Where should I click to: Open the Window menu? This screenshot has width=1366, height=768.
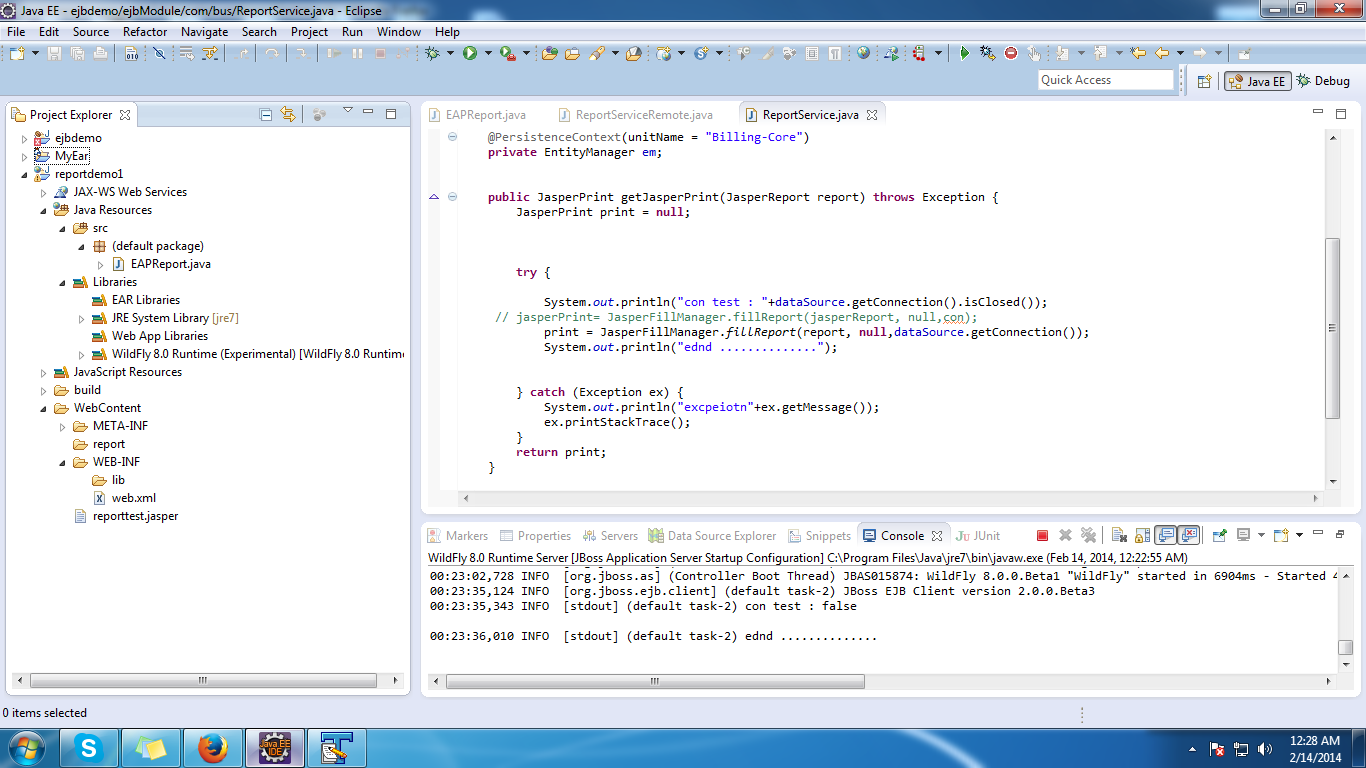398,31
